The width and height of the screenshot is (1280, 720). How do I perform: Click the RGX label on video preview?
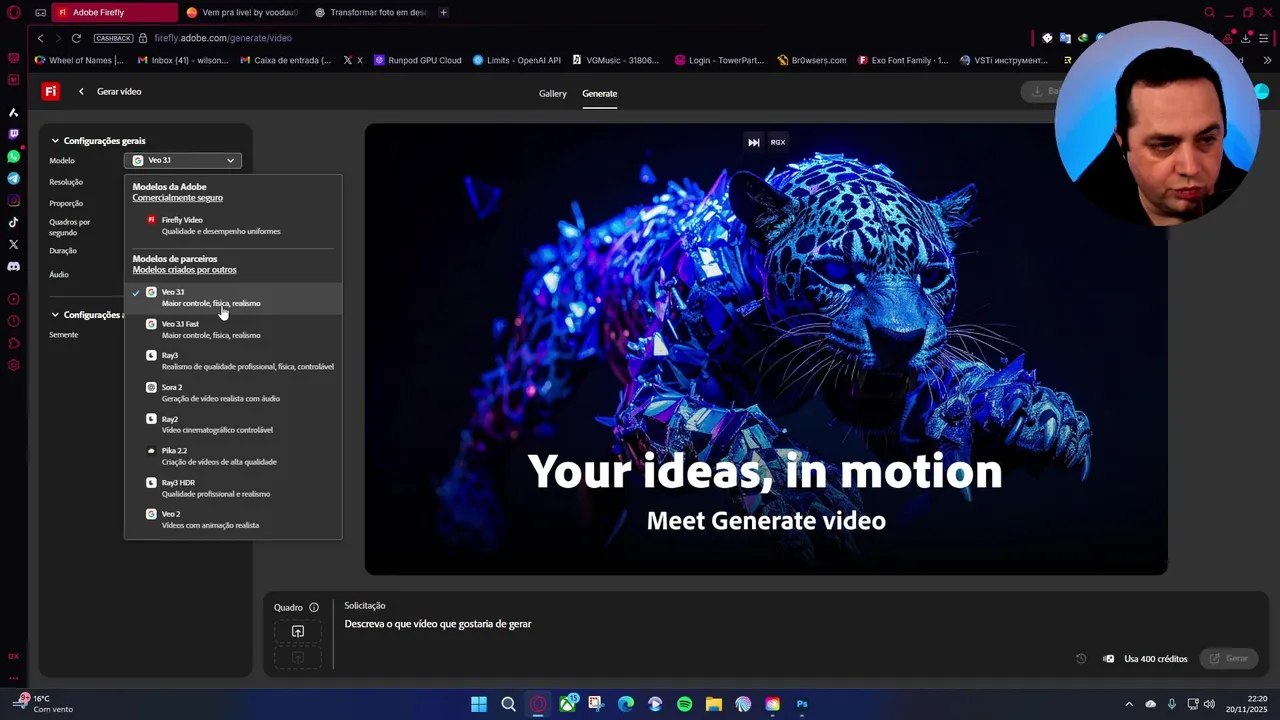tap(778, 142)
